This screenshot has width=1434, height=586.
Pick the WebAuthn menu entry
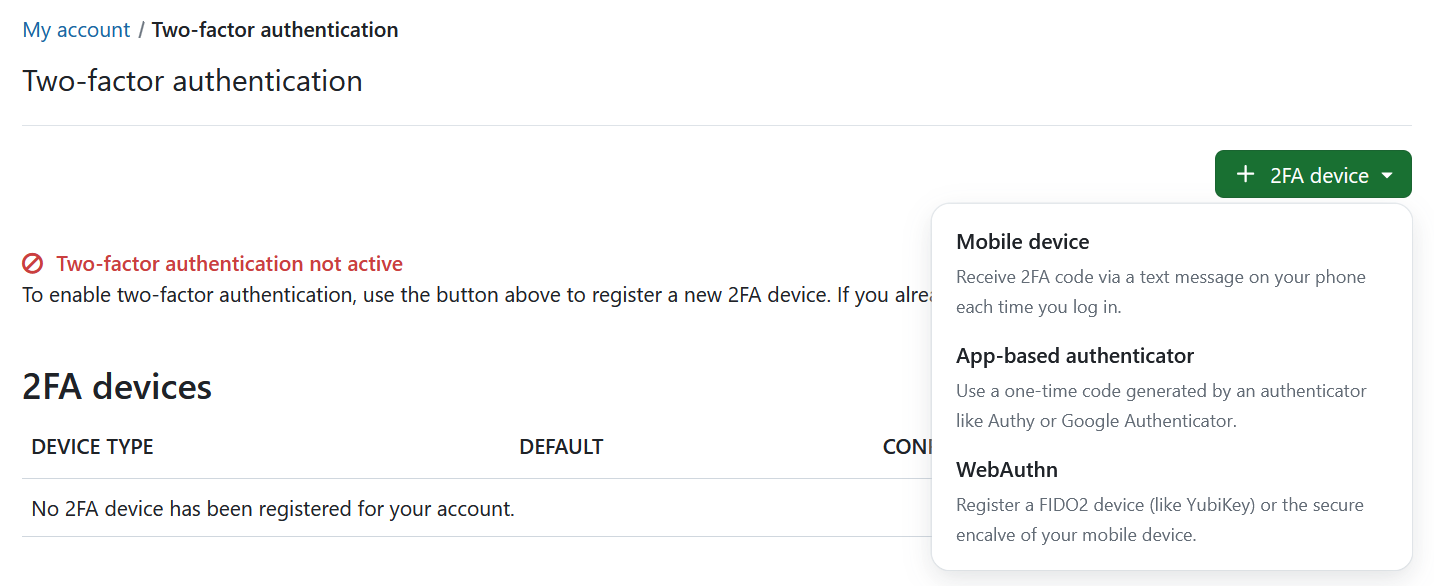[1006, 470]
